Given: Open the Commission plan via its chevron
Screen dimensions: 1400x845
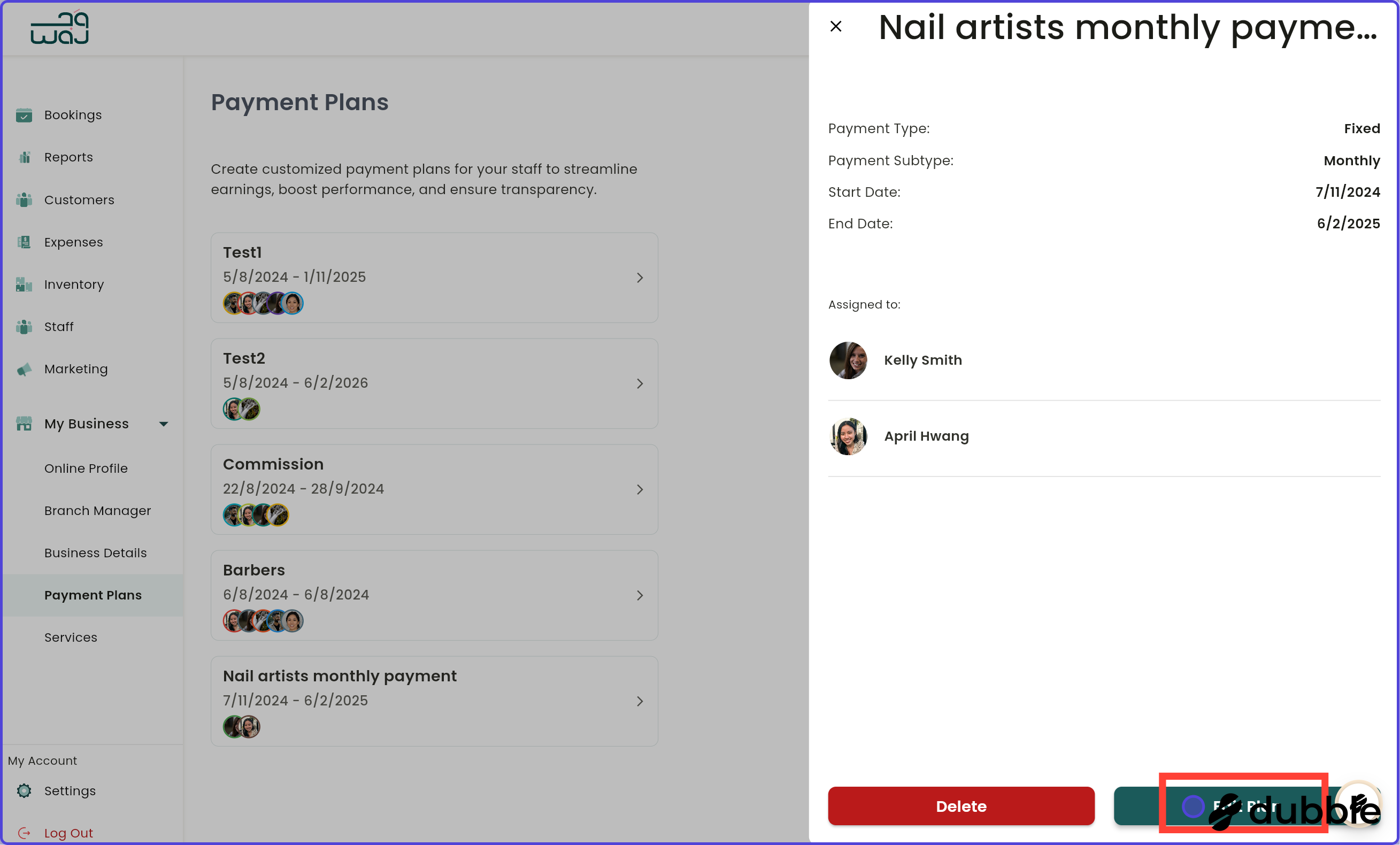Looking at the screenshot, I should (x=640, y=489).
